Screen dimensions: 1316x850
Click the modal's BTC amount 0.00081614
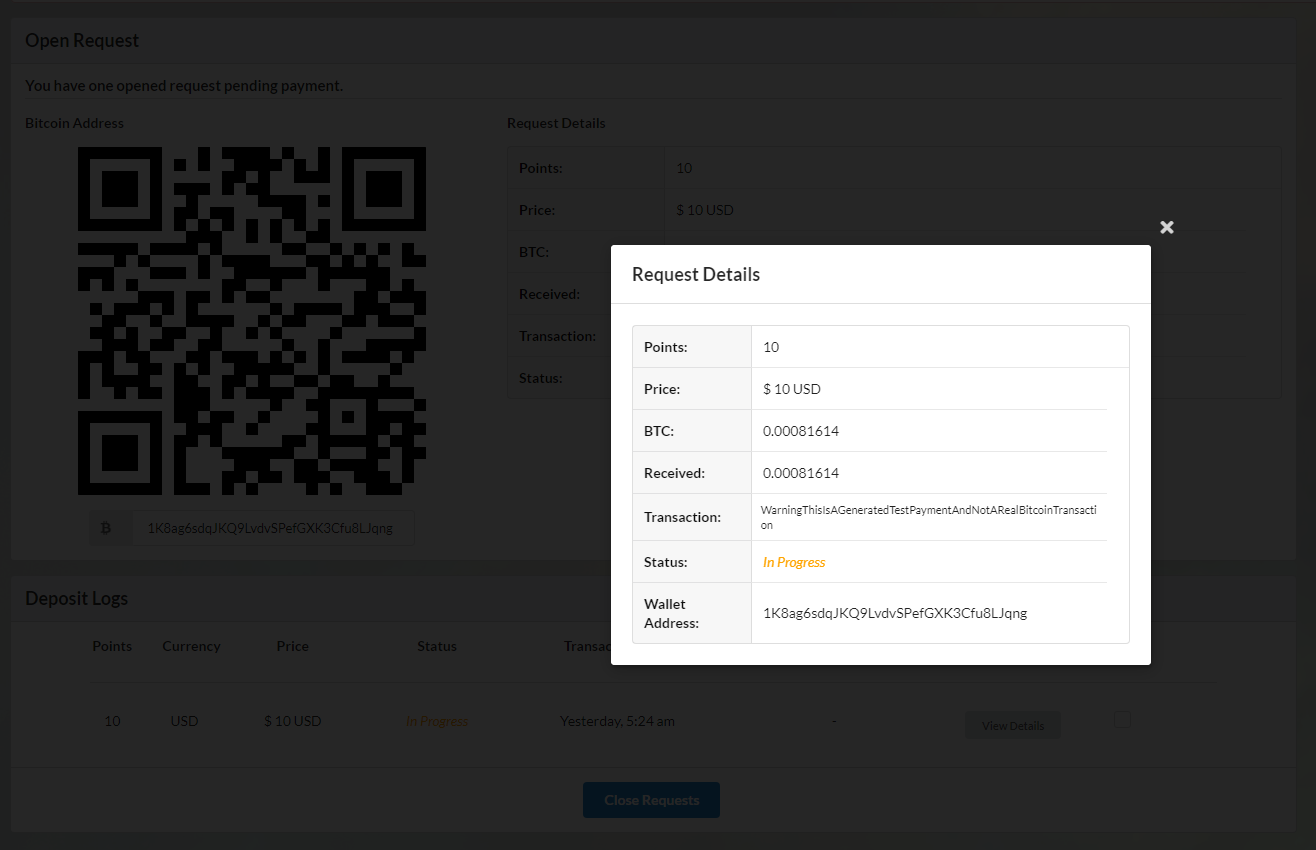pyautogui.click(x=801, y=431)
